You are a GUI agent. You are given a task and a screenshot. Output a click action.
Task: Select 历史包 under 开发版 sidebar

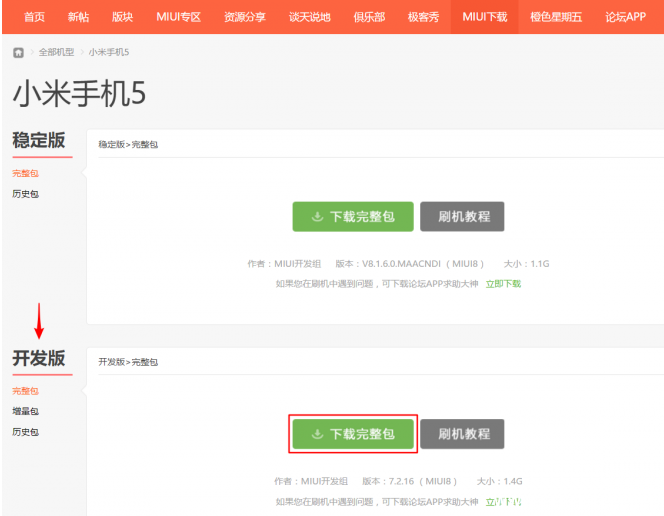point(25,432)
